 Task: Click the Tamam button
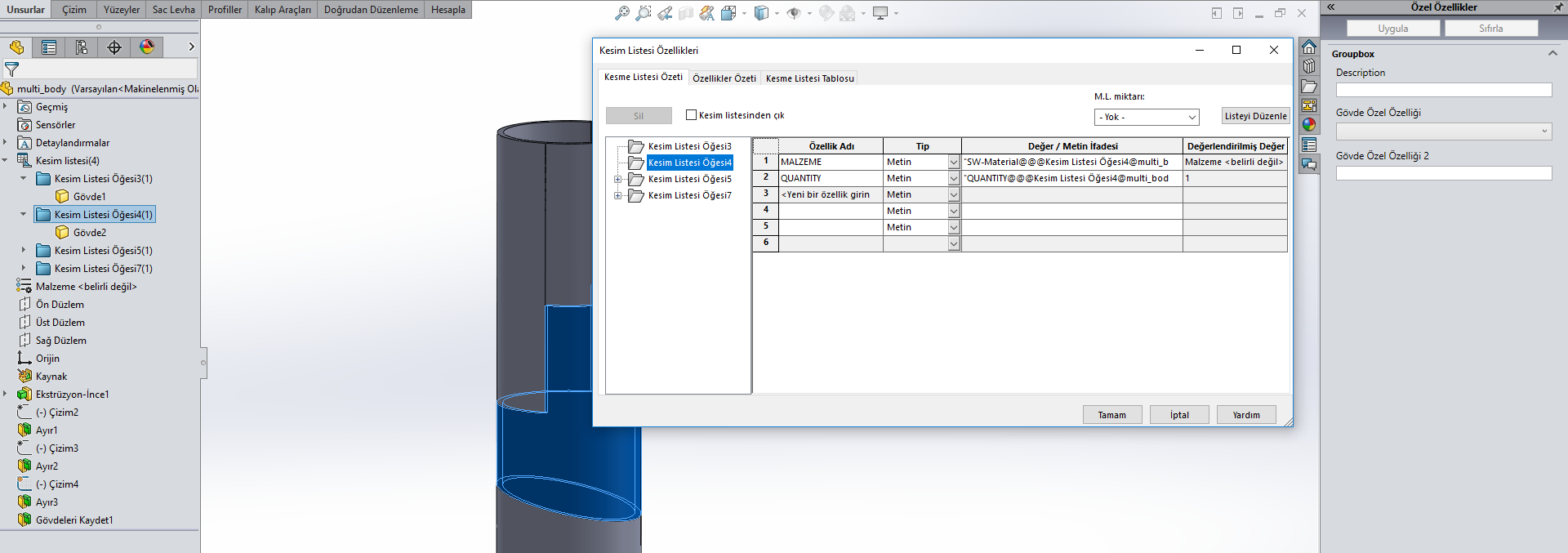coord(1111,415)
